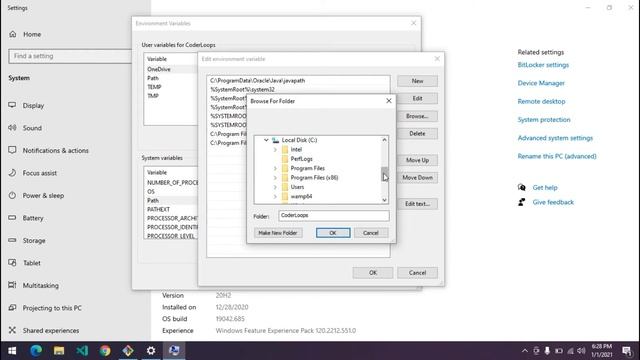This screenshot has height=360, width=640.
Task: Click the folder tree scrollbar thumb
Action: 384,174
